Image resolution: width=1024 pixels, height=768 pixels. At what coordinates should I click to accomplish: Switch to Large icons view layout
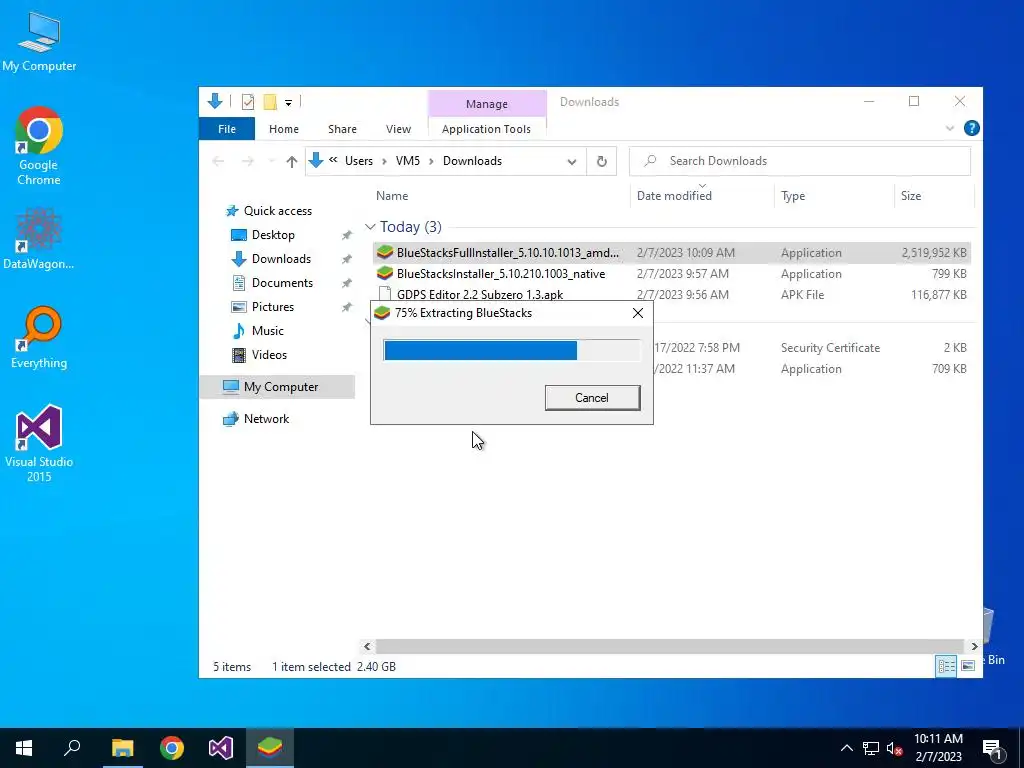(968, 666)
